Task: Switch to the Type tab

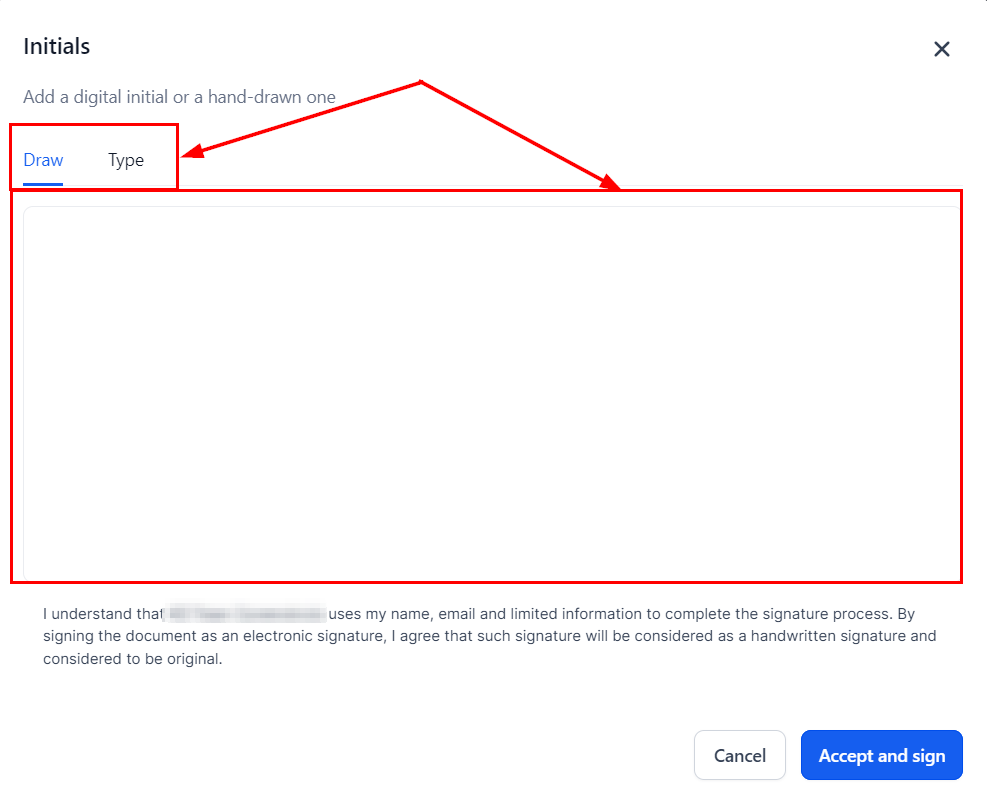Action: tap(126, 160)
